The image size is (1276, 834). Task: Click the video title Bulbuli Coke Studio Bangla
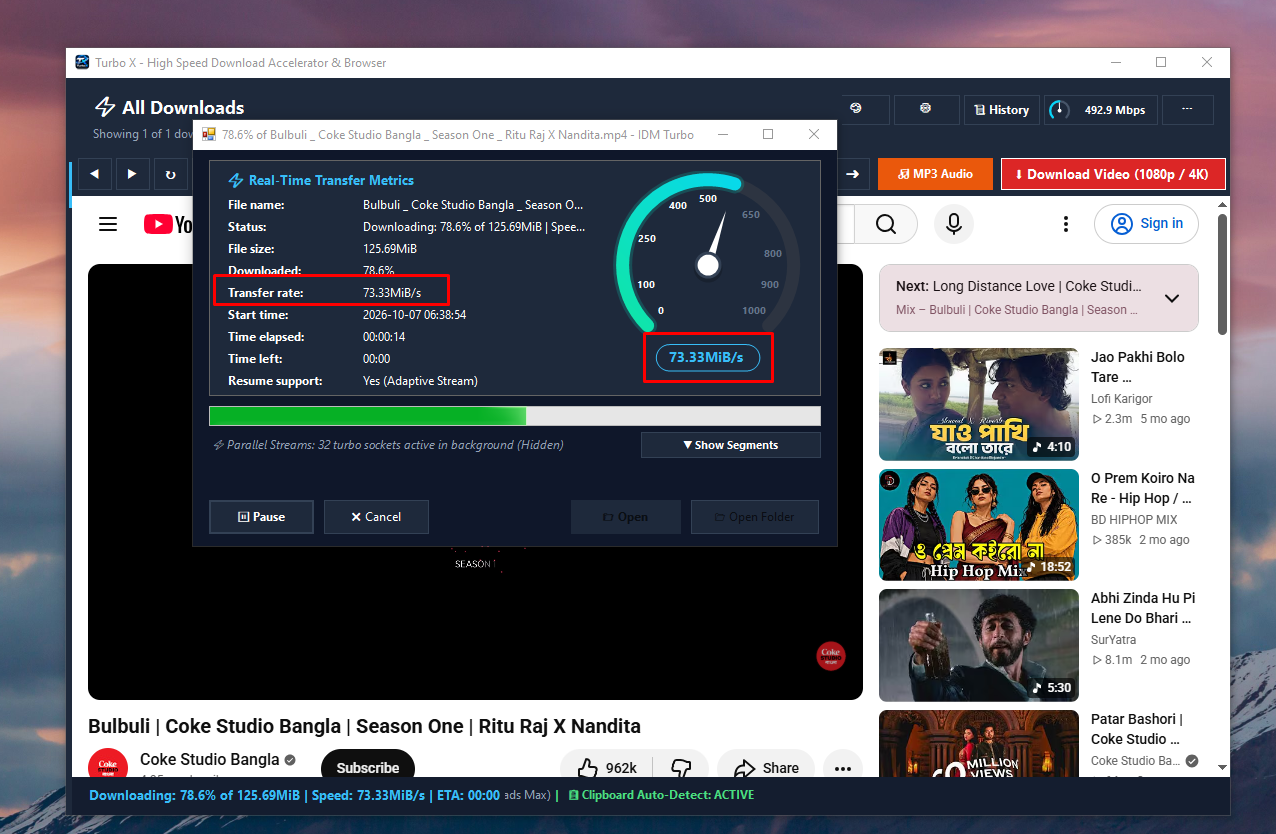[364, 726]
